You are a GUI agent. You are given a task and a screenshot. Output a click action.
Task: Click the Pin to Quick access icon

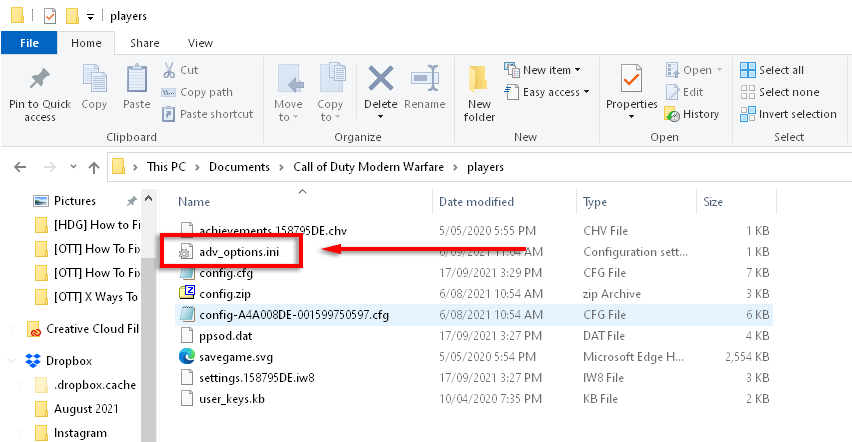[40, 80]
